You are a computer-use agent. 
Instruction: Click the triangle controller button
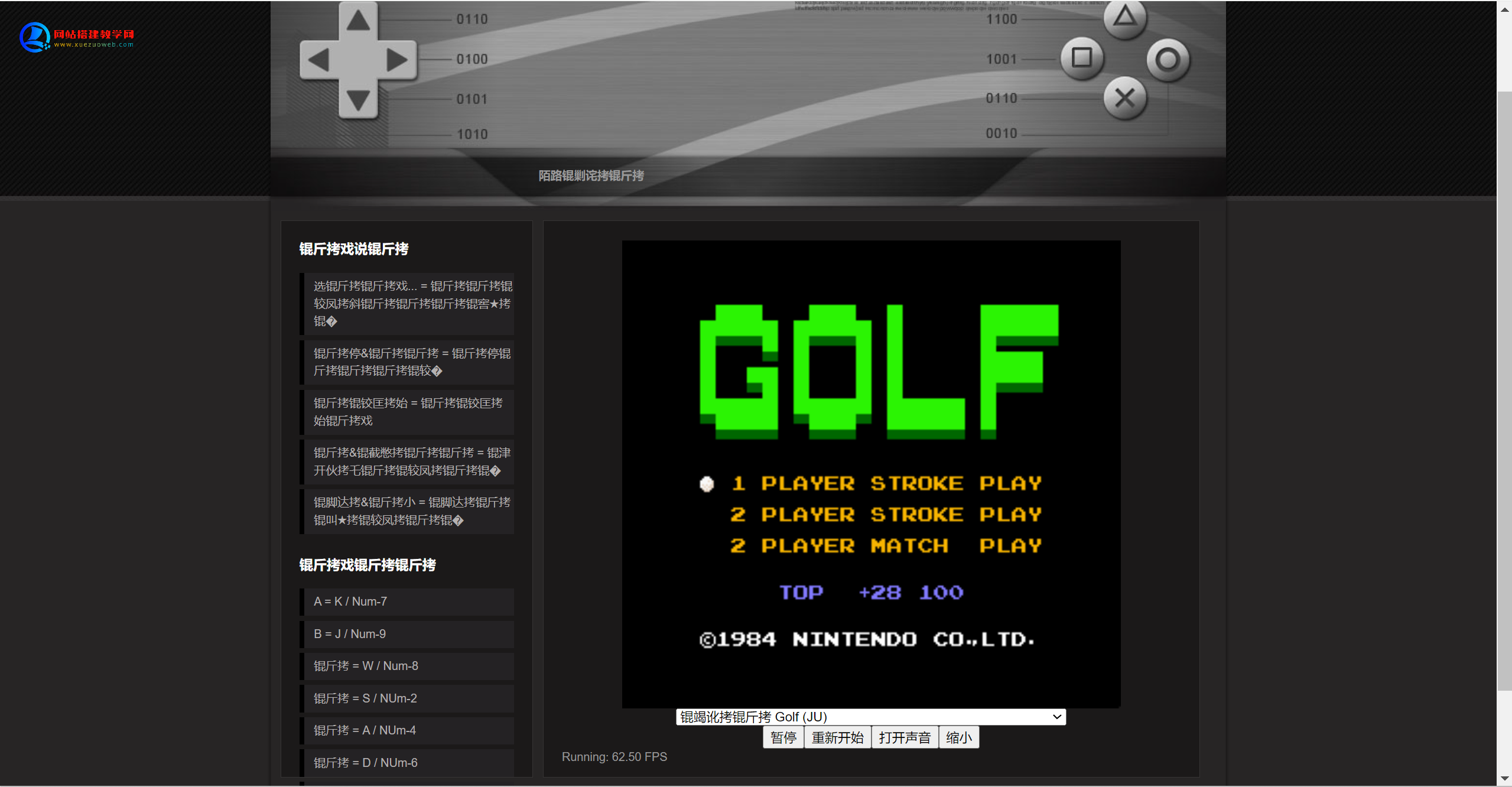[1125, 18]
